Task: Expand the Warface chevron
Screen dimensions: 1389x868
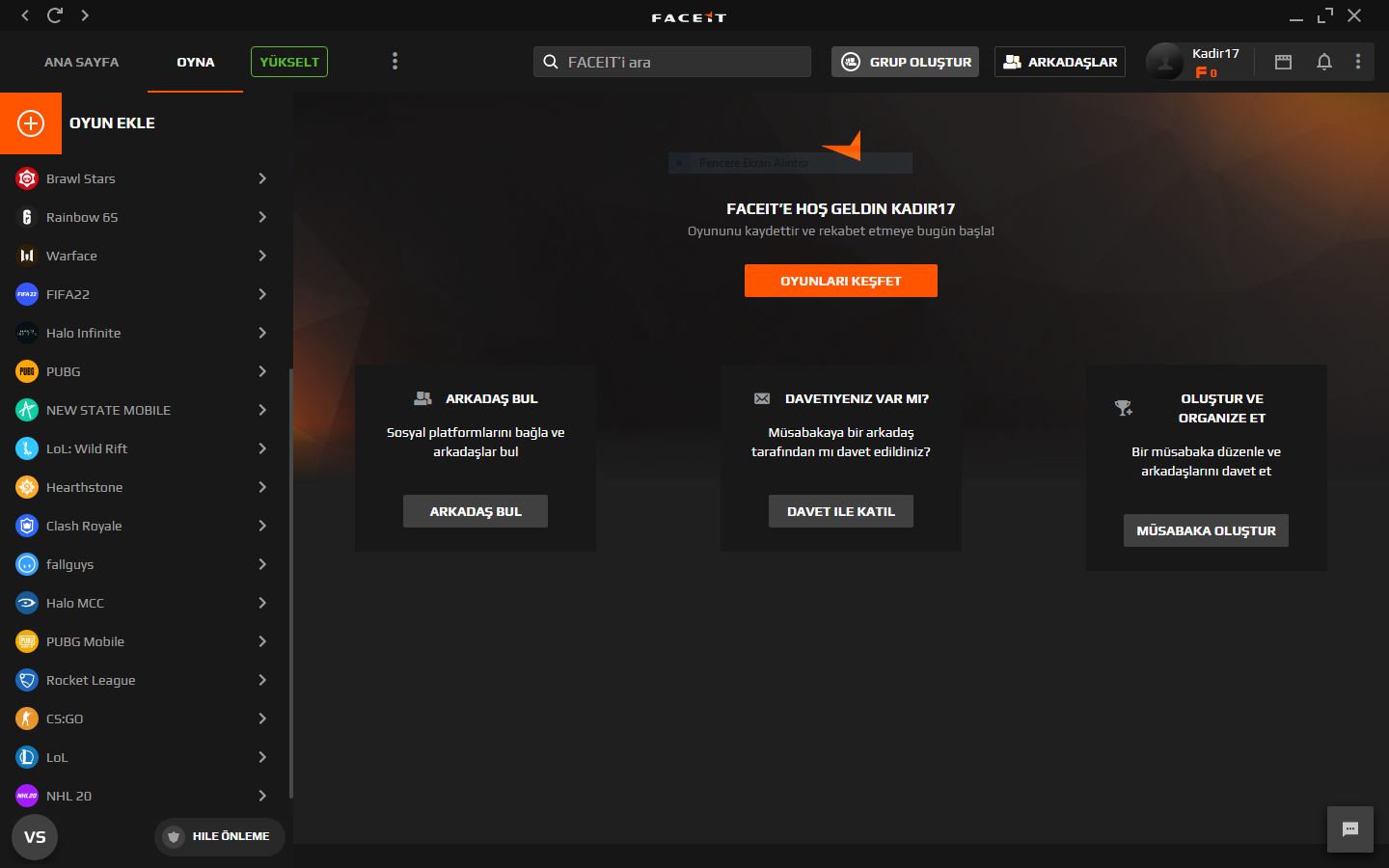Action: pyautogui.click(x=262, y=256)
